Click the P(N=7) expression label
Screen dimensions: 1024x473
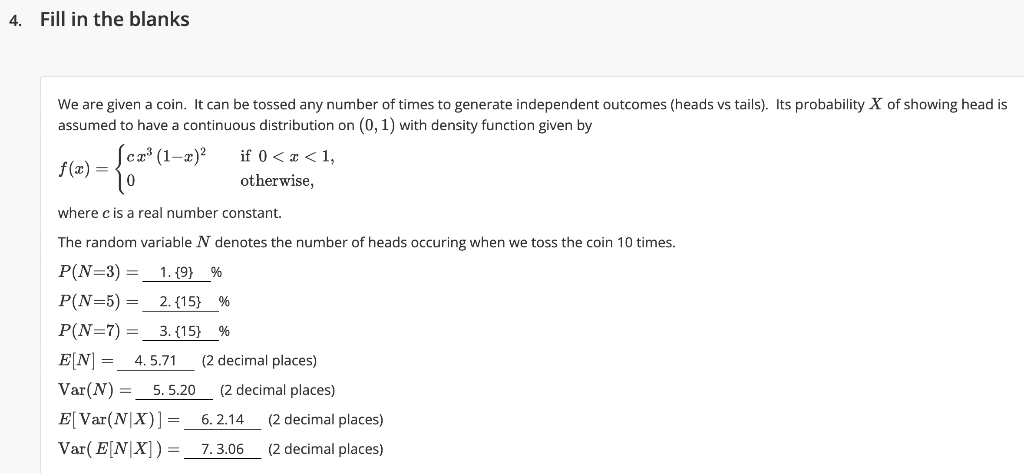(x=90, y=331)
